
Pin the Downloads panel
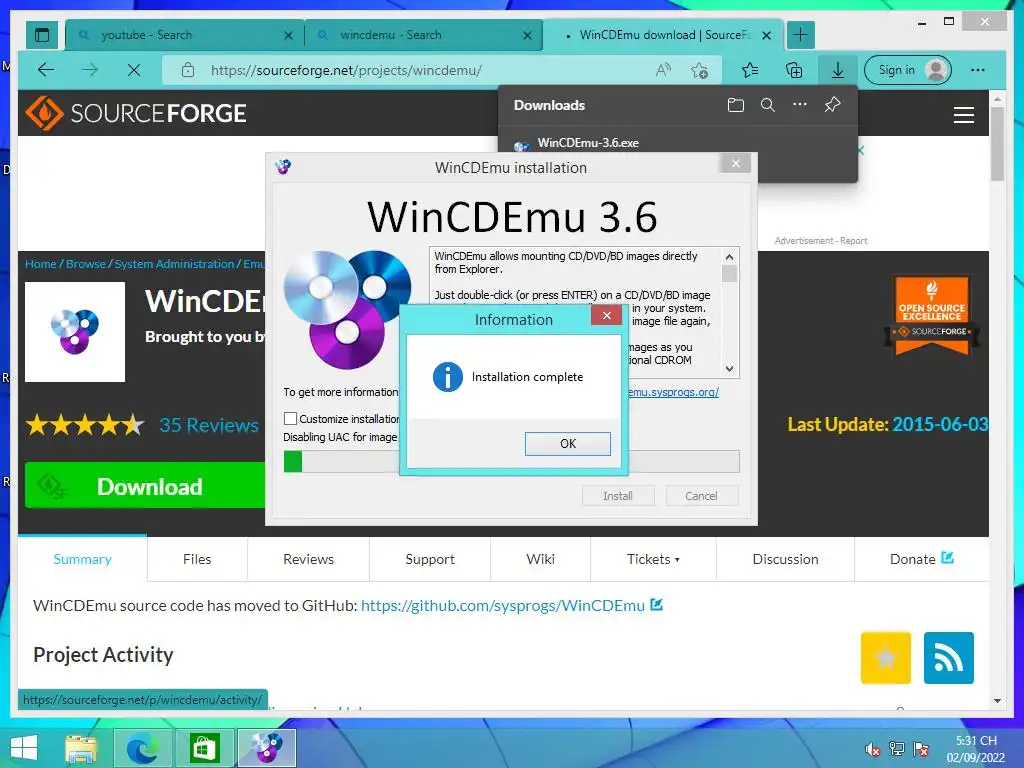(832, 104)
